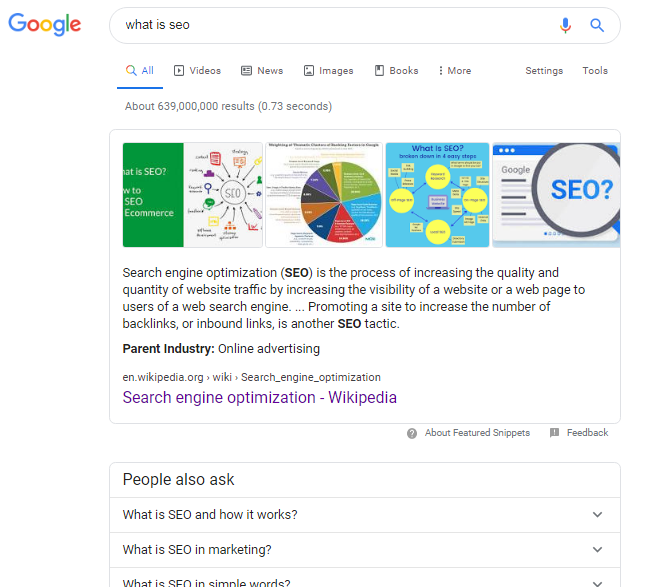Go to the Books results tab

pyautogui.click(x=397, y=71)
